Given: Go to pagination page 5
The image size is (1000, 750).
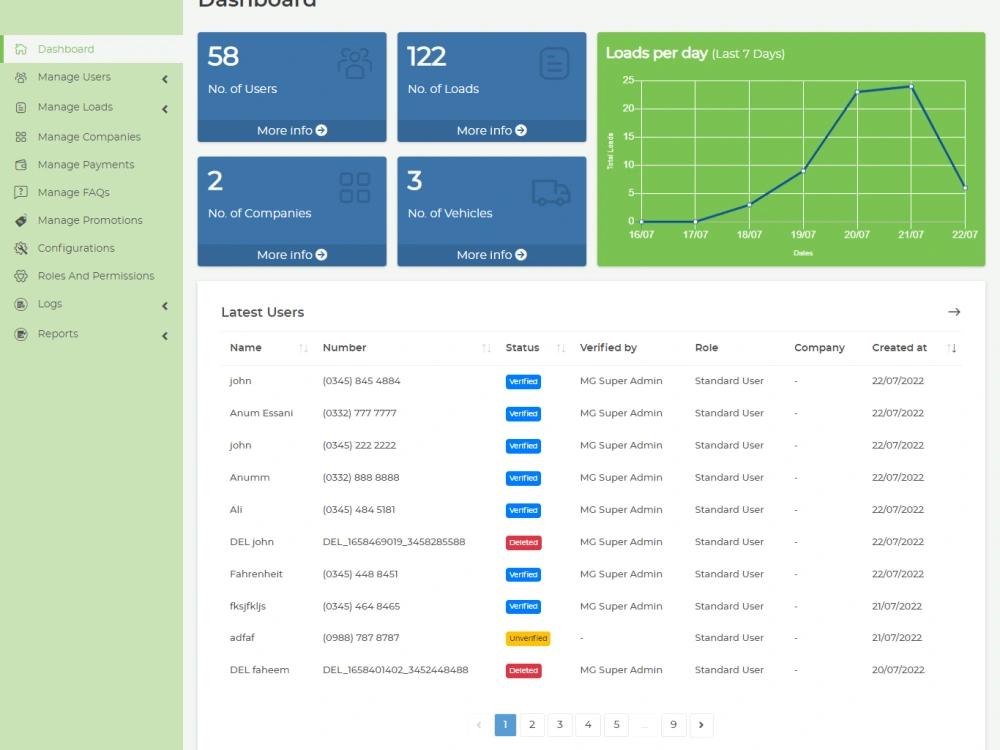Looking at the screenshot, I should point(616,724).
